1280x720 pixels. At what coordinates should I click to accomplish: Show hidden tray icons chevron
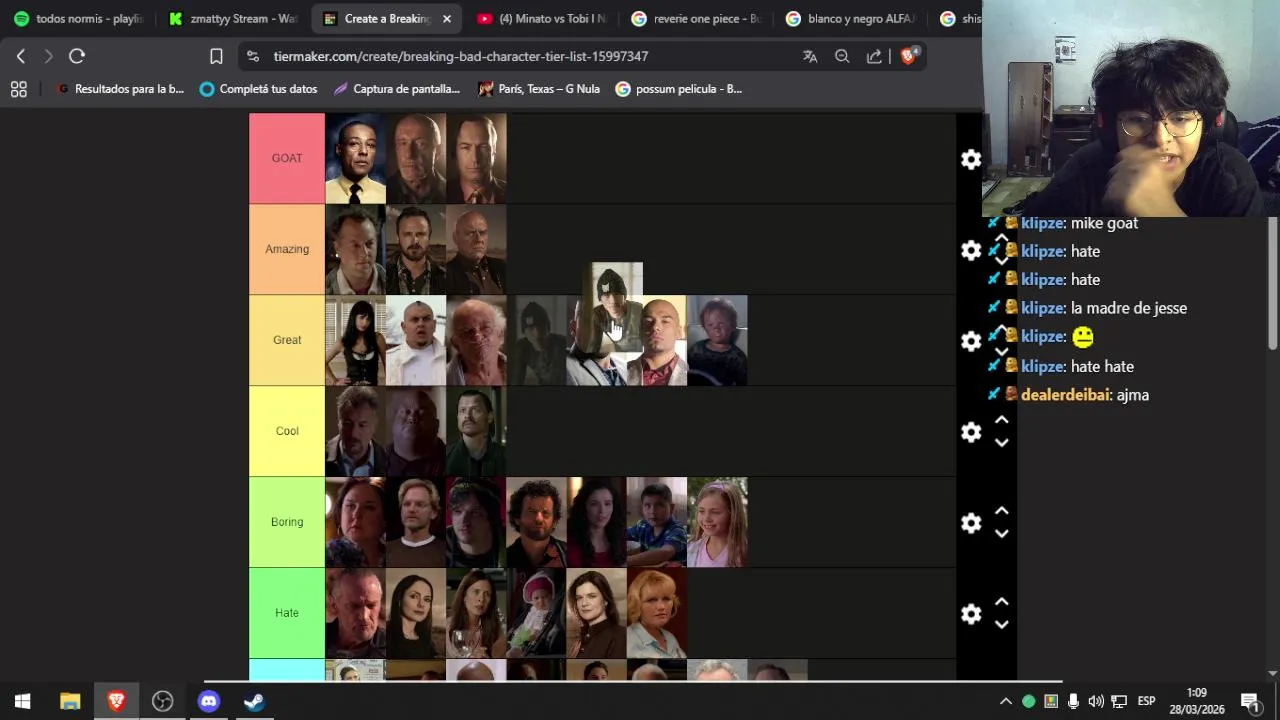pos(1005,701)
